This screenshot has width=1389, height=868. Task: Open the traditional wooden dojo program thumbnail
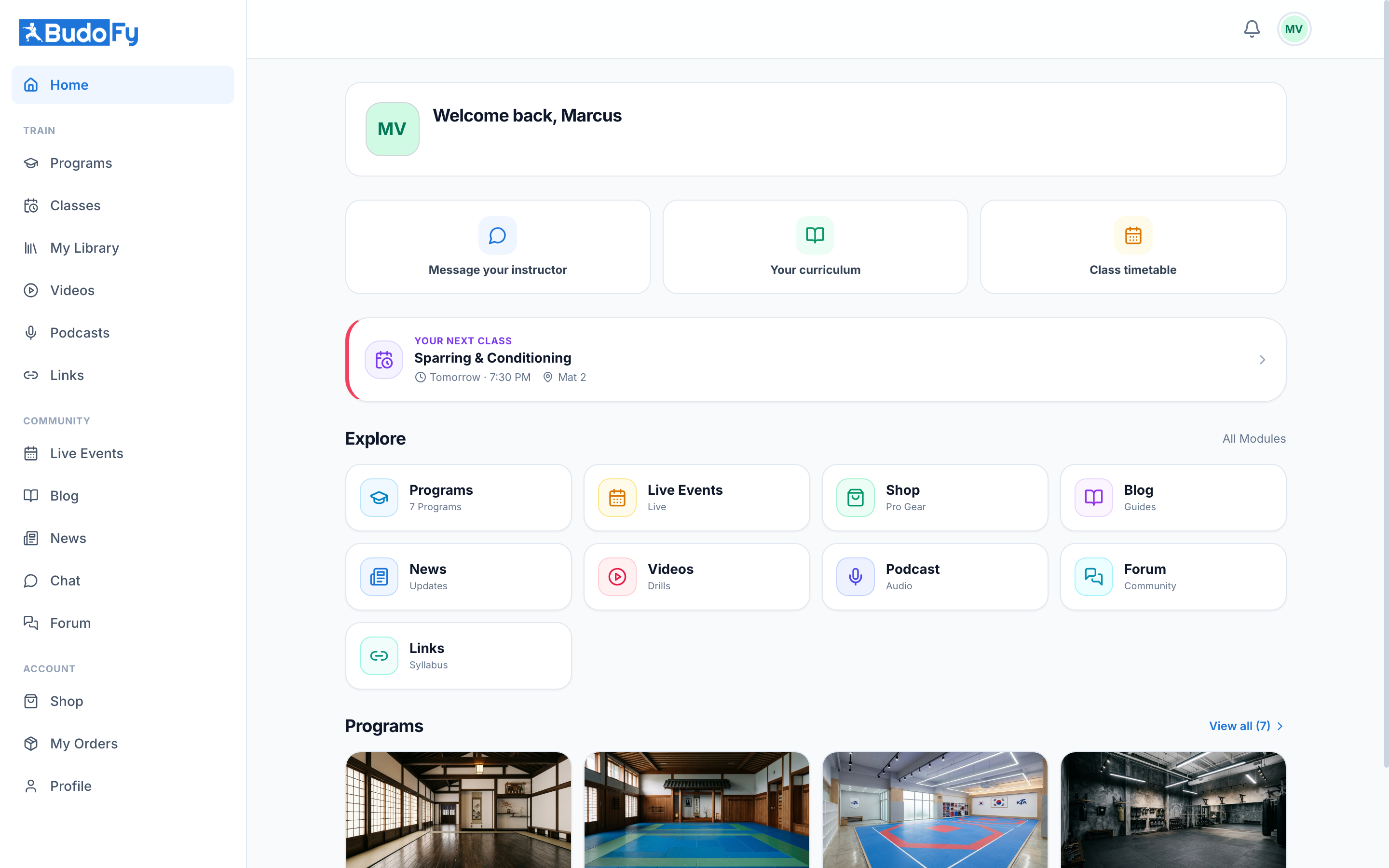coord(459,810)
